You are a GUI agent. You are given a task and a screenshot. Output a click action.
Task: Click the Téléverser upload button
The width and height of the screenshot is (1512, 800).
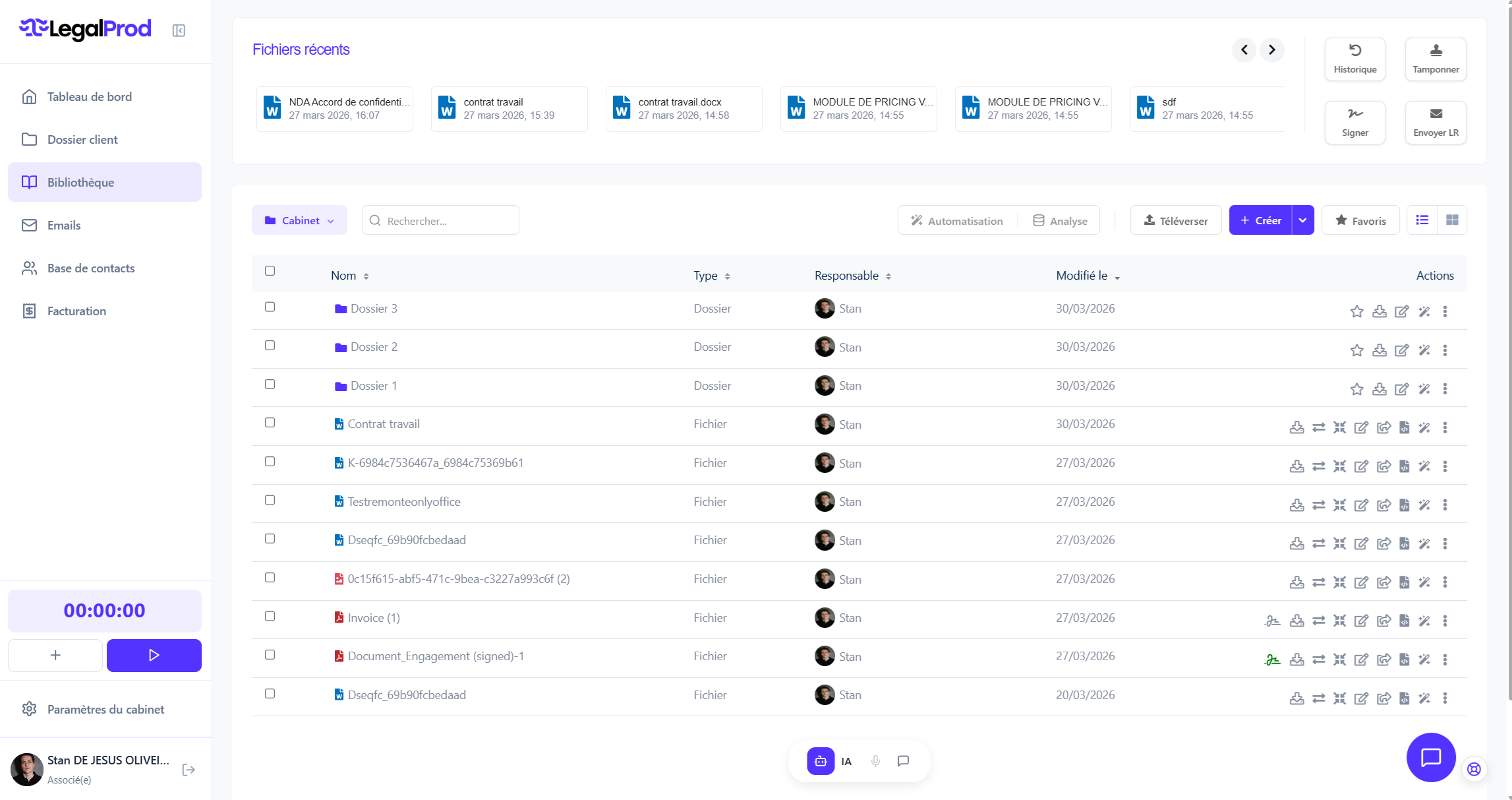[1175, 220]
